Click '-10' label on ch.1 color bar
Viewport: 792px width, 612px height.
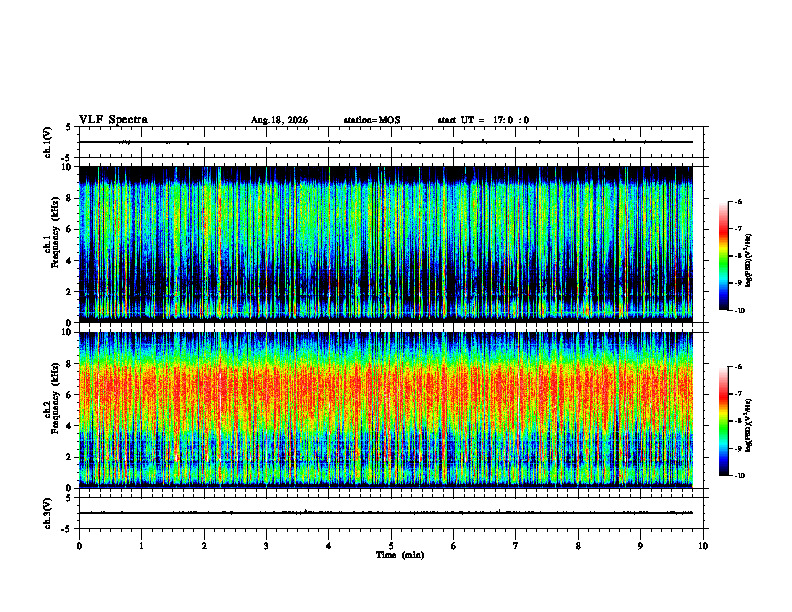740,311
